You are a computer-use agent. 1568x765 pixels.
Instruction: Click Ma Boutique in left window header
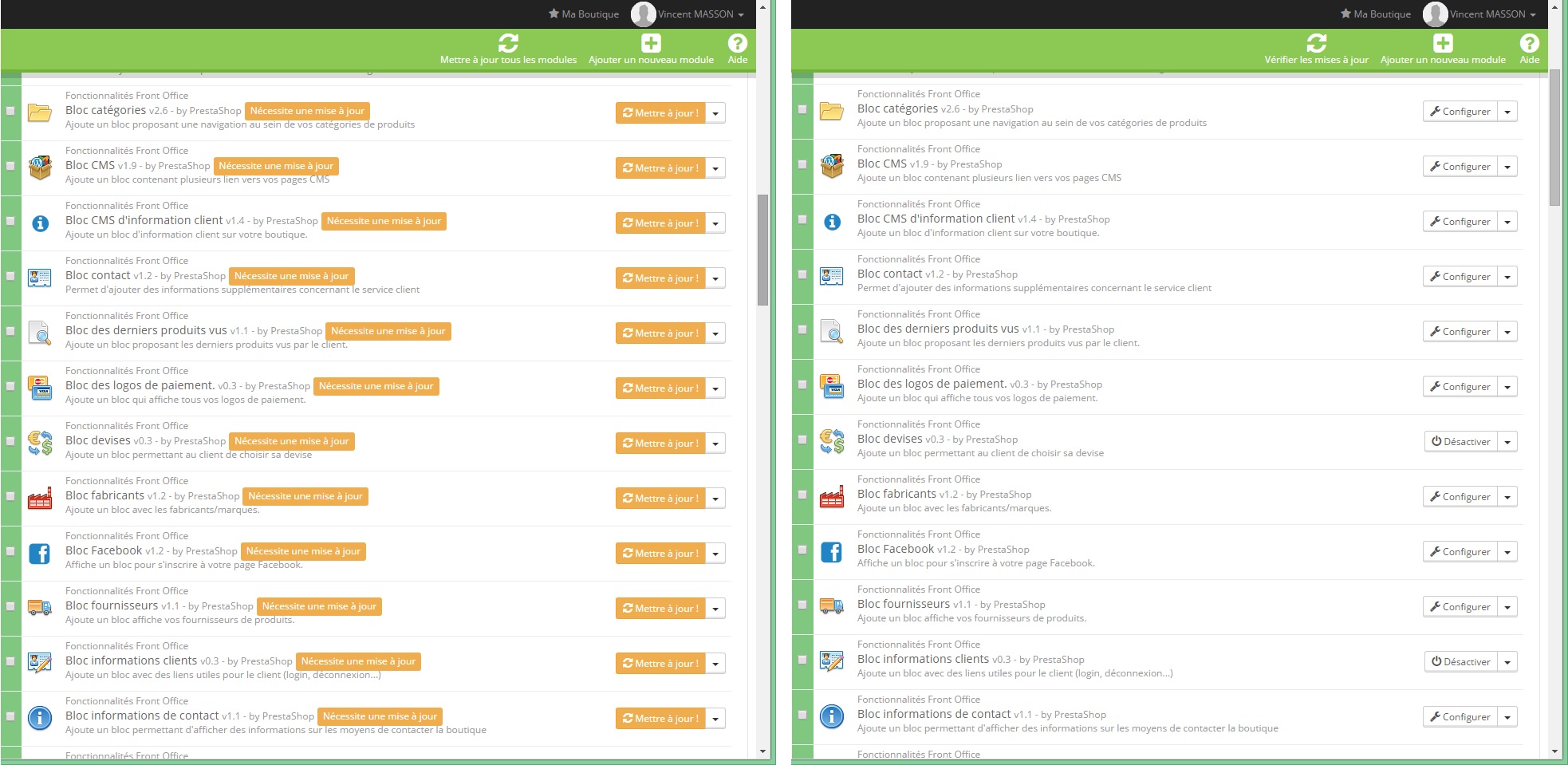coord(584,14)
